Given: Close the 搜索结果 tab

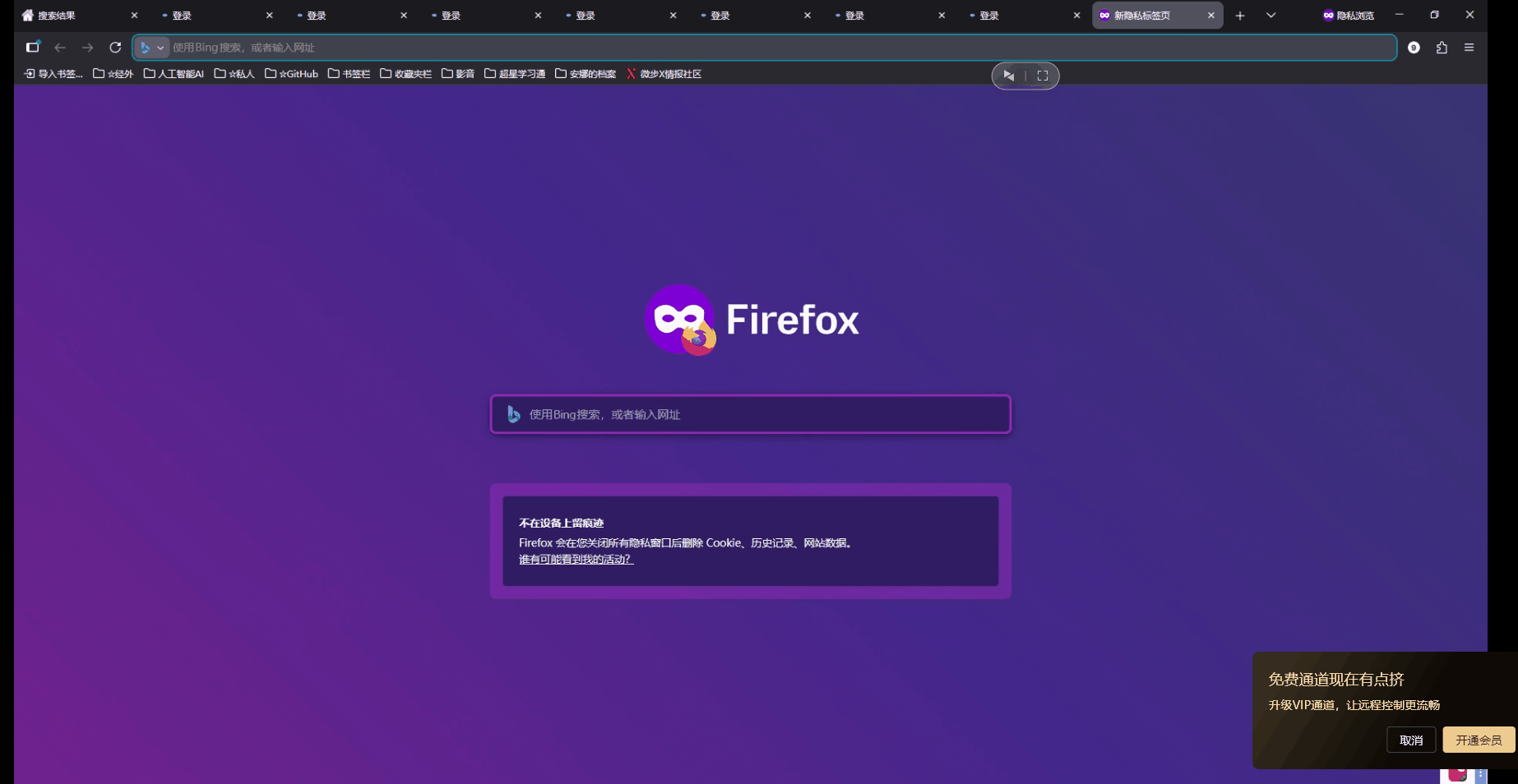Looking at the screenshot, I should click(134, 16).
